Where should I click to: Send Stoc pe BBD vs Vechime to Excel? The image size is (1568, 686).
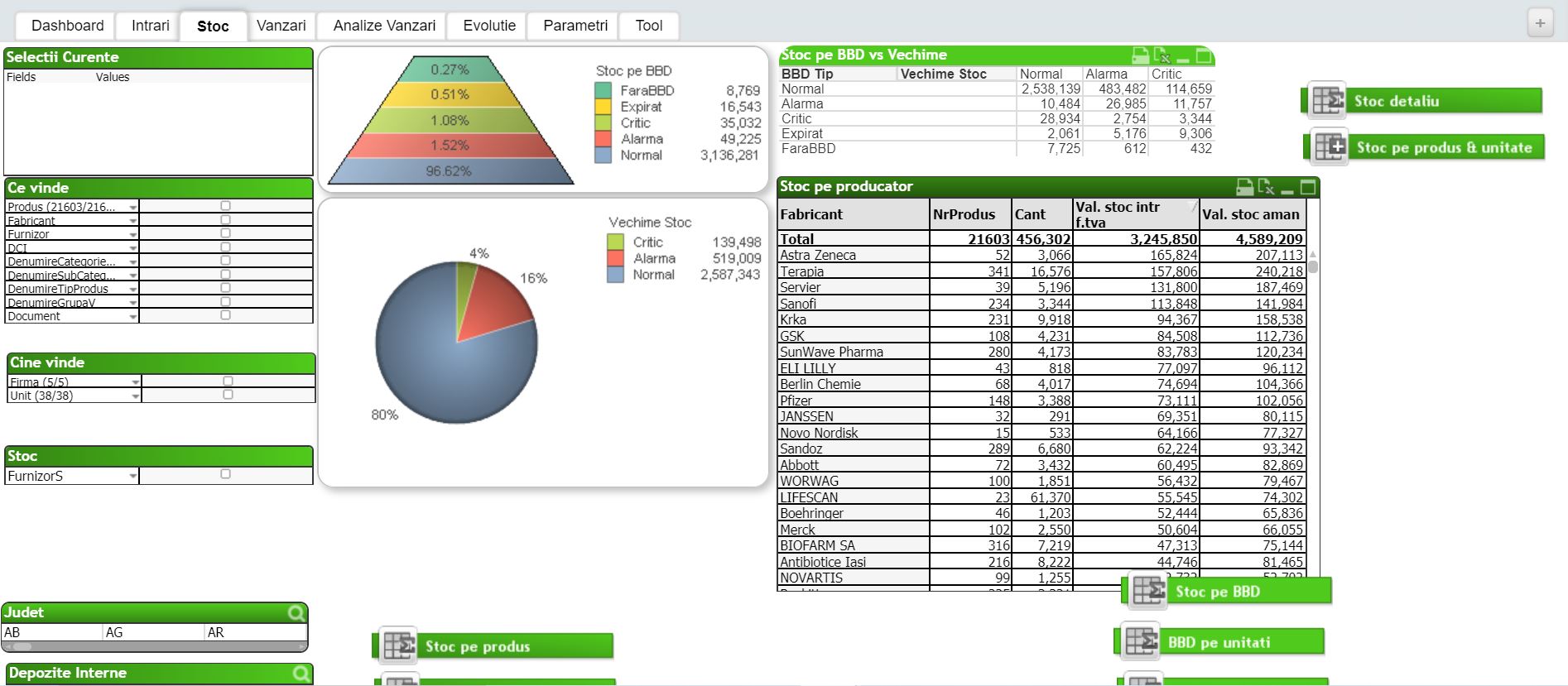click(x=1162, y=55)
